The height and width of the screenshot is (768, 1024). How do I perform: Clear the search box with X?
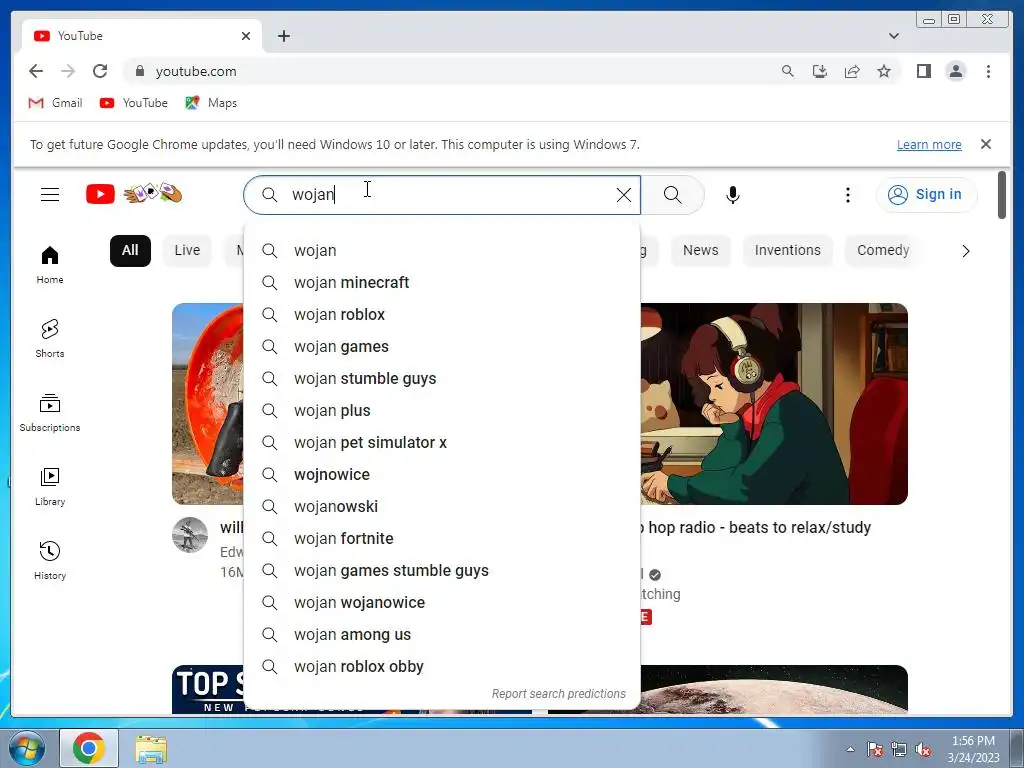click(x=624, y=195)
